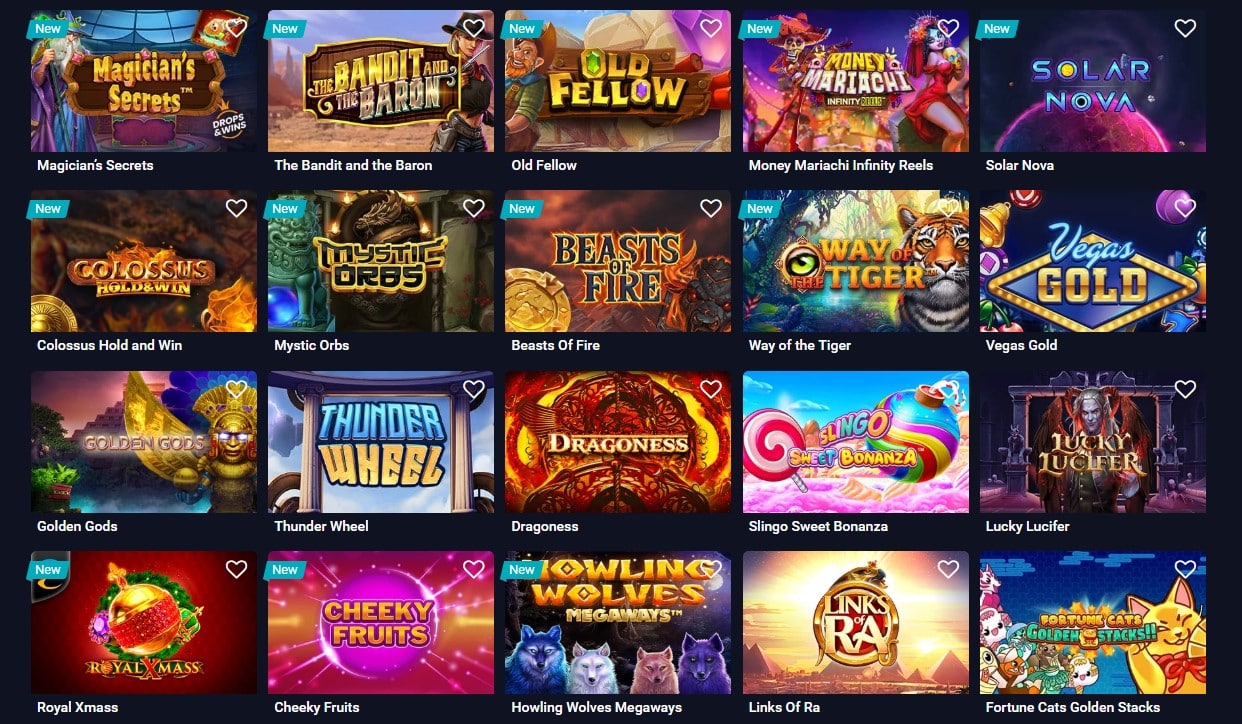The width and height of the screenshot is (1242, 724).
Task: Click the heart on Lucky Lucifer tile
Action: [1185, 389]
